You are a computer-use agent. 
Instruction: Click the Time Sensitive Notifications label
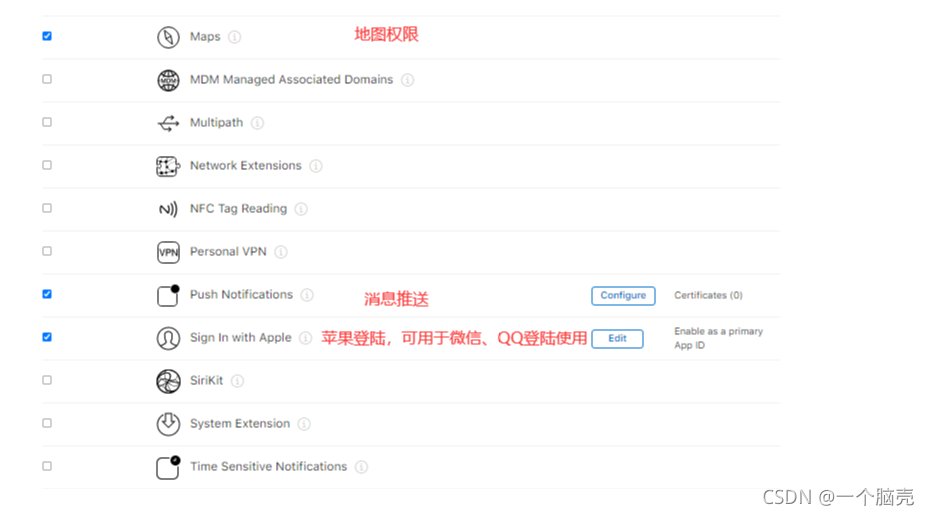(x=268, y=466)
